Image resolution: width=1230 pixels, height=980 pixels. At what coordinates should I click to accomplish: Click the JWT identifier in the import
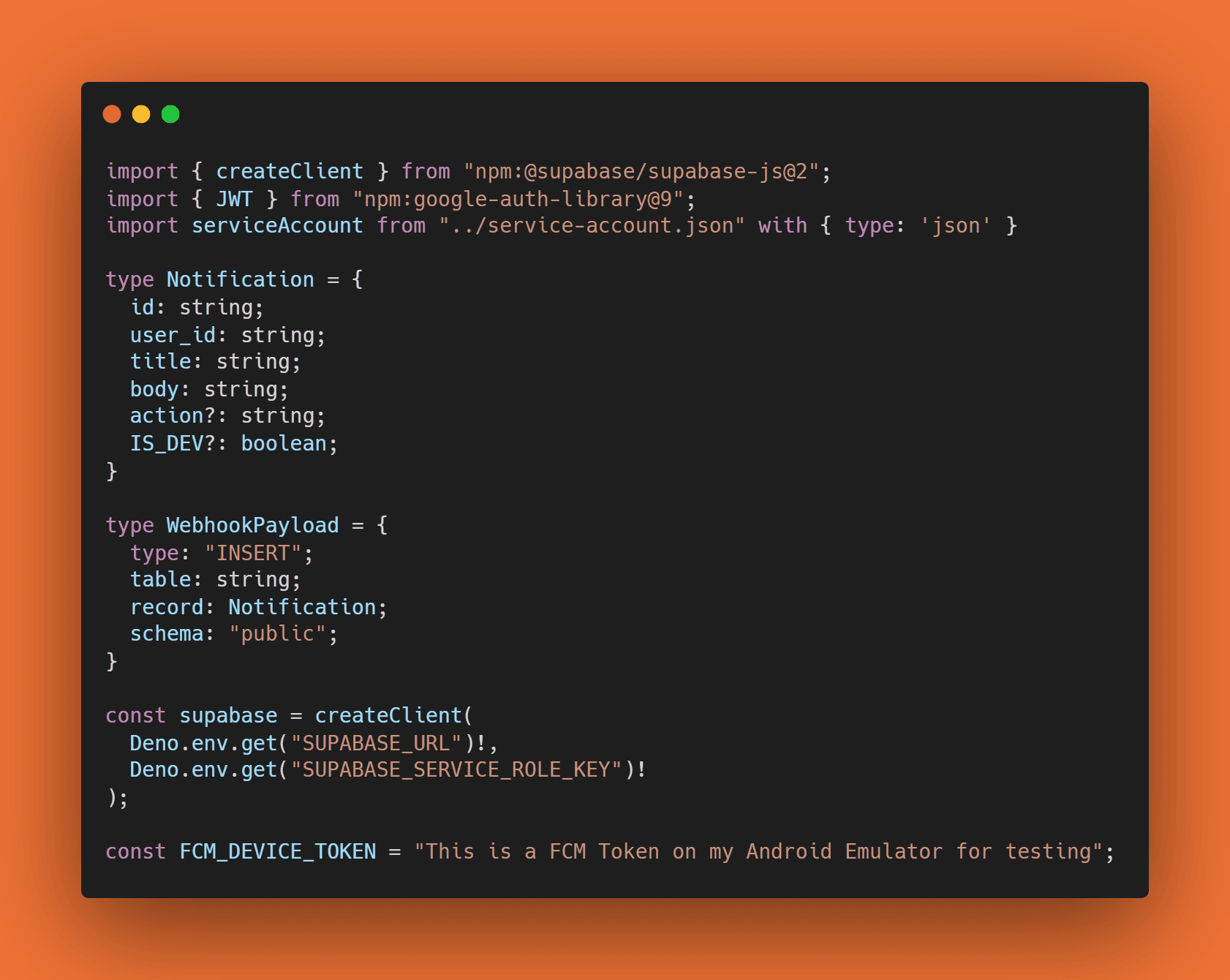(x=234, y=199)
